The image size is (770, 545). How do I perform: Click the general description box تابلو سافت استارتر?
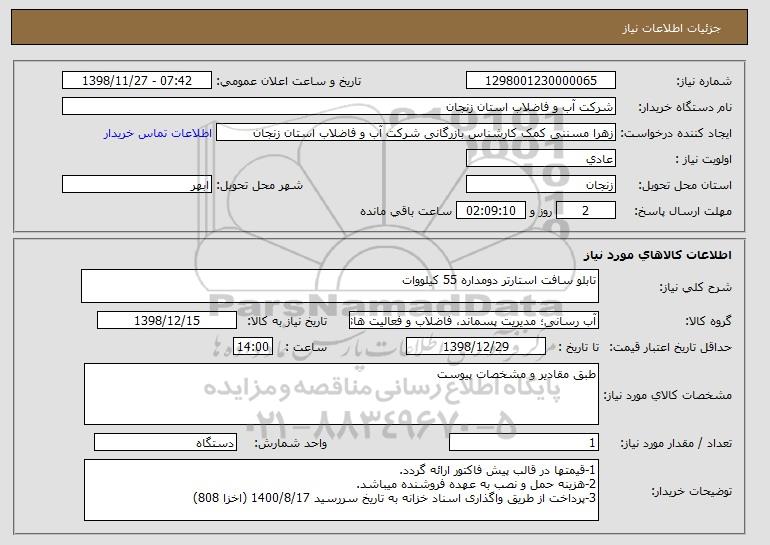point(340,286)
